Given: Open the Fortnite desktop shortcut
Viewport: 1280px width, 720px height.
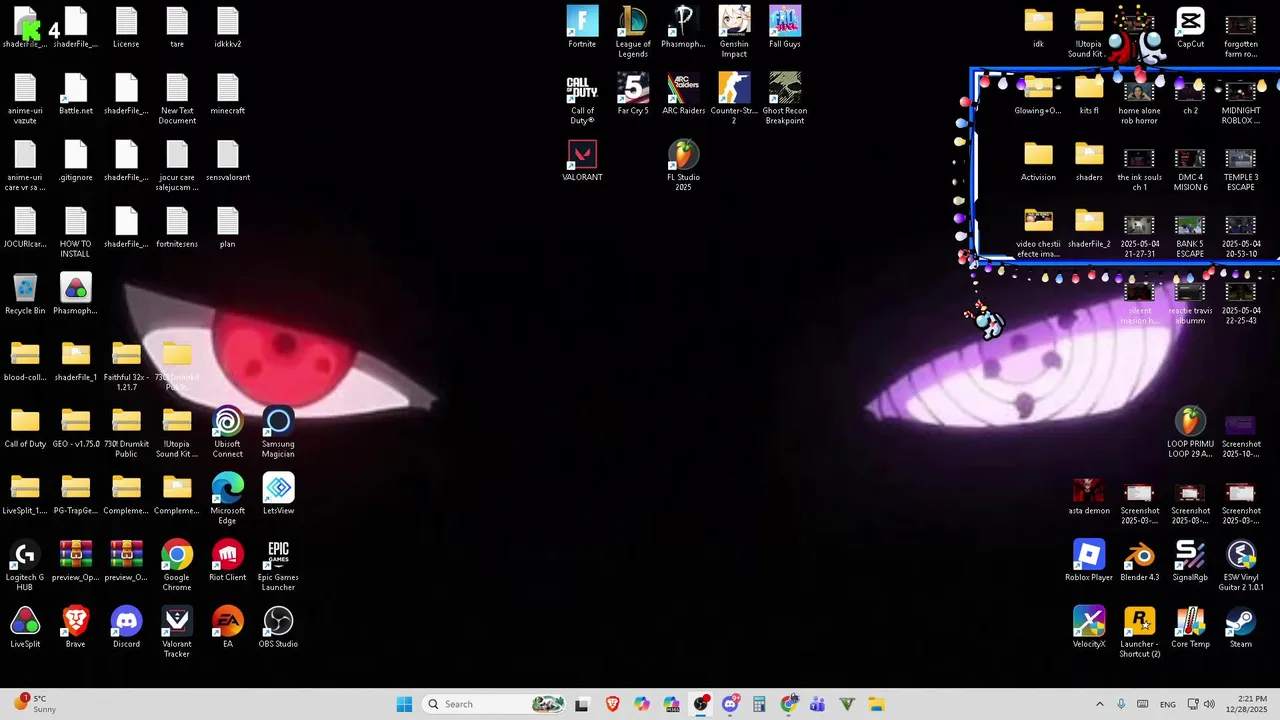Looking at the screenshot, I should pyautogui.click(x=582, y=27).
